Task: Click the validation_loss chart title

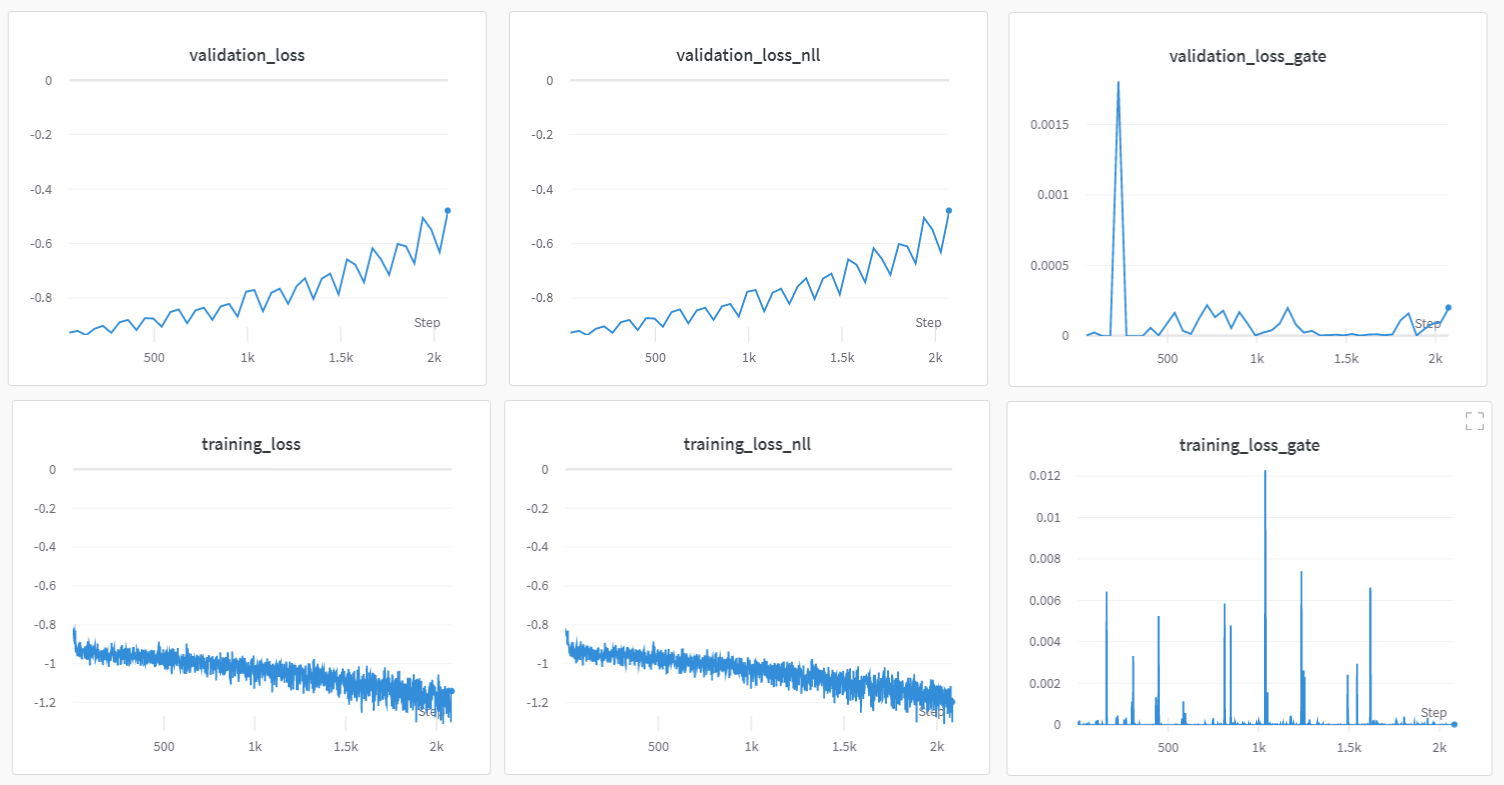Action: pos(246,56)
